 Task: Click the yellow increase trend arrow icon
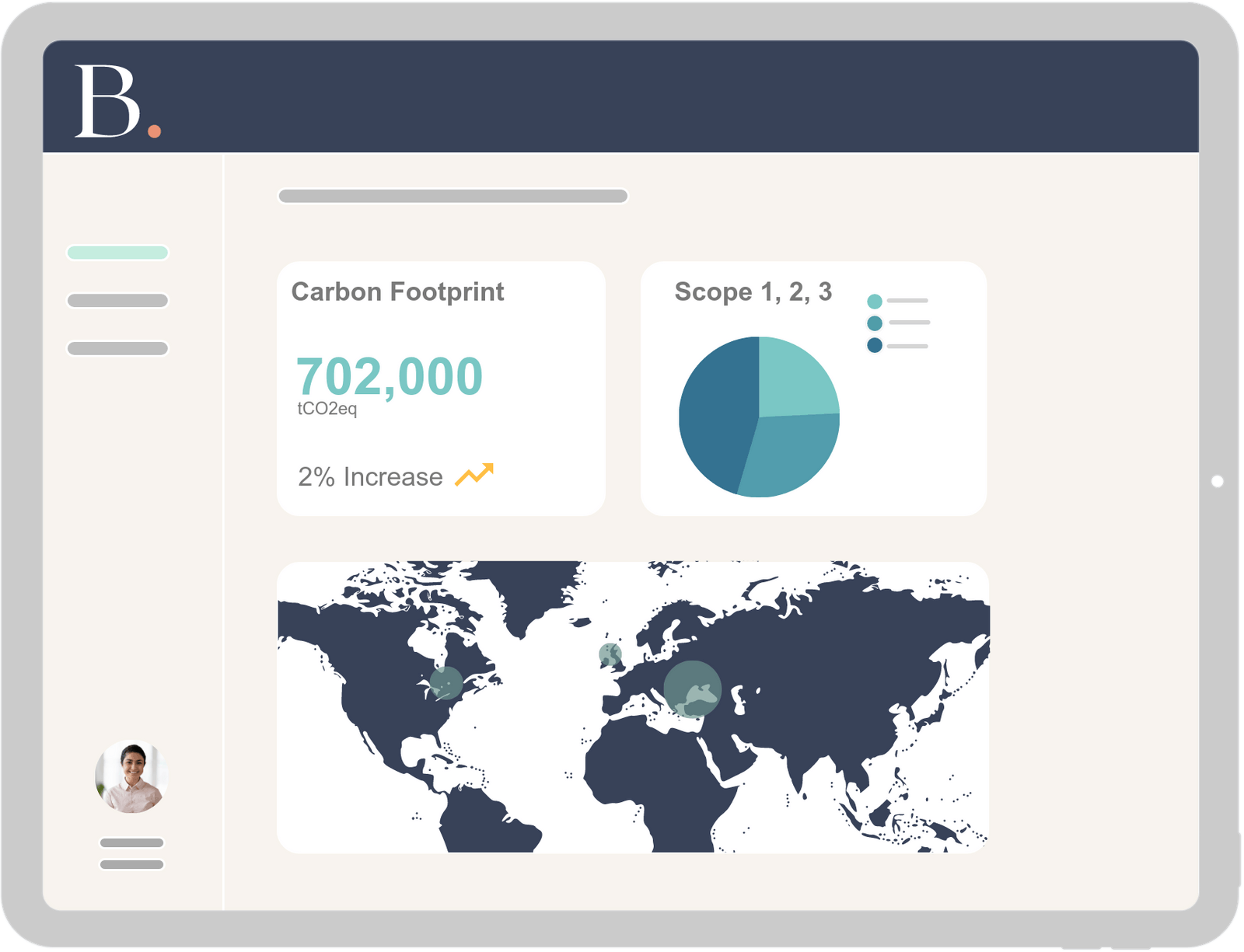(x=475, y=473)
